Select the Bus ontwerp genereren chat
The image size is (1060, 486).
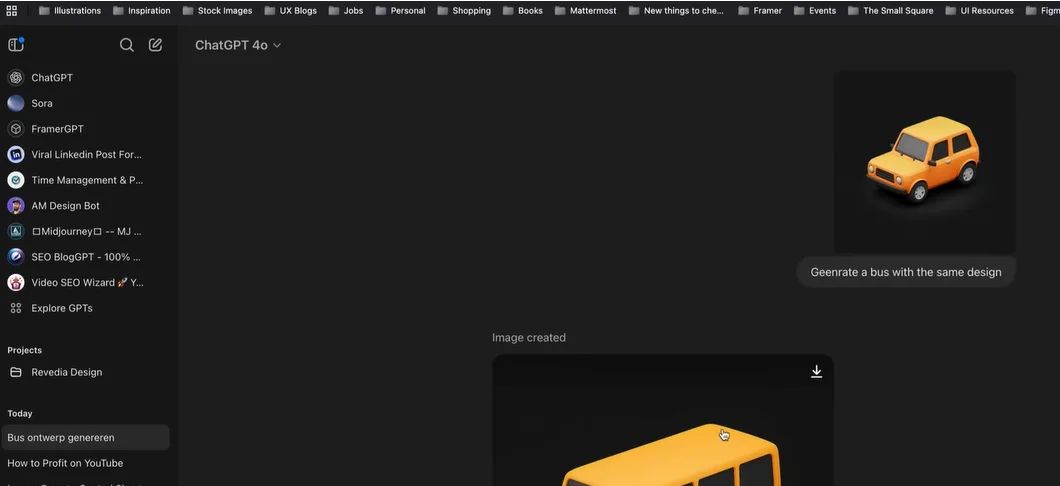85,437
